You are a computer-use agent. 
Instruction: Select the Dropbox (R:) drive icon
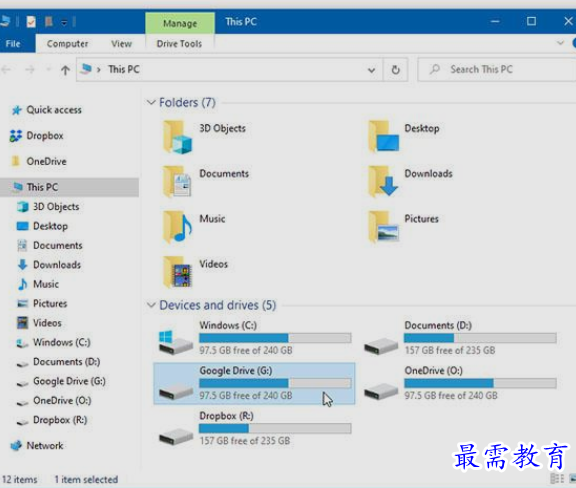click(176, 437)
